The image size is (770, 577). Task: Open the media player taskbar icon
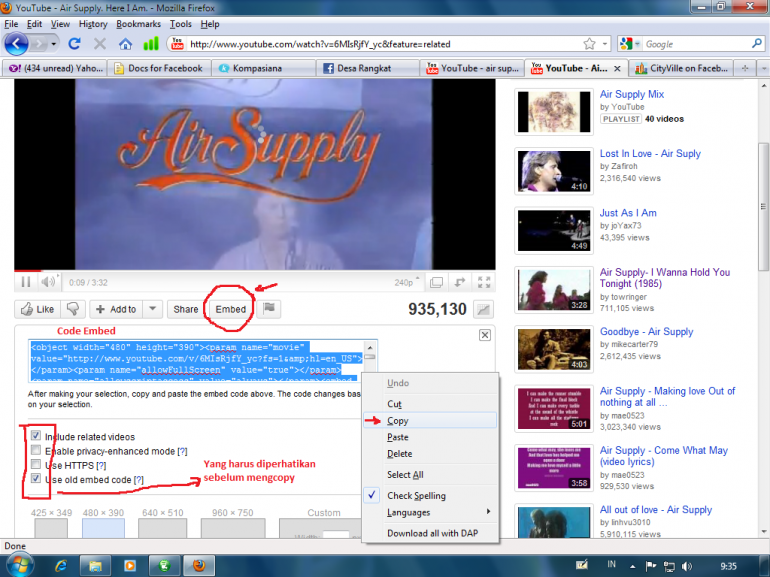point(130,566)
